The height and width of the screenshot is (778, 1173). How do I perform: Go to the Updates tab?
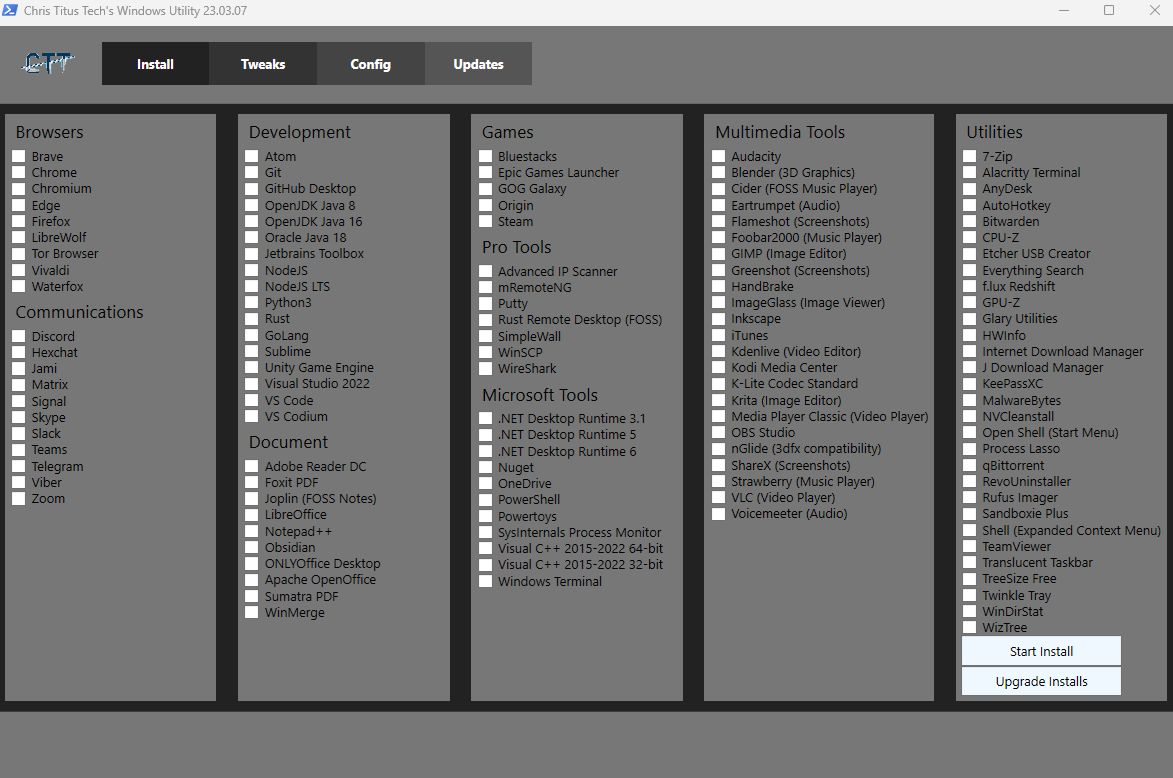478,64
